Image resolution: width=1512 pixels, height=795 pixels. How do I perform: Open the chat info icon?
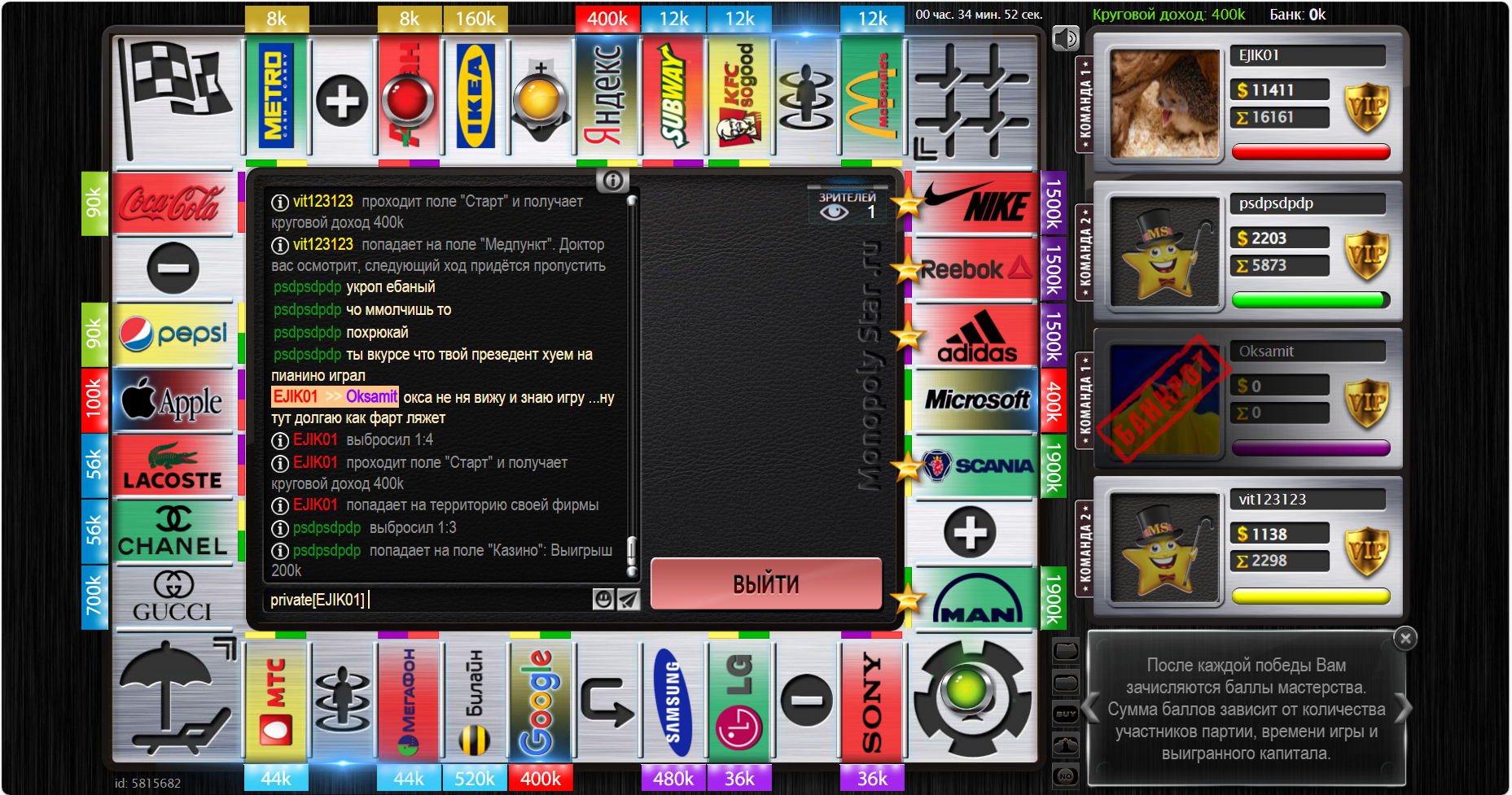click(613, 180)
